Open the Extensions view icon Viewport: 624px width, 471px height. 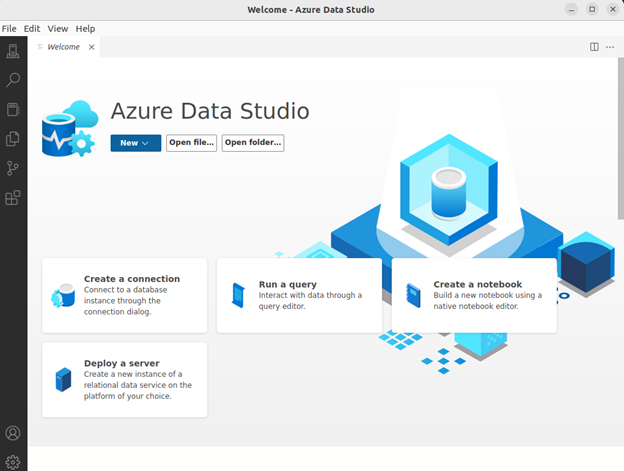click(13, 198)
